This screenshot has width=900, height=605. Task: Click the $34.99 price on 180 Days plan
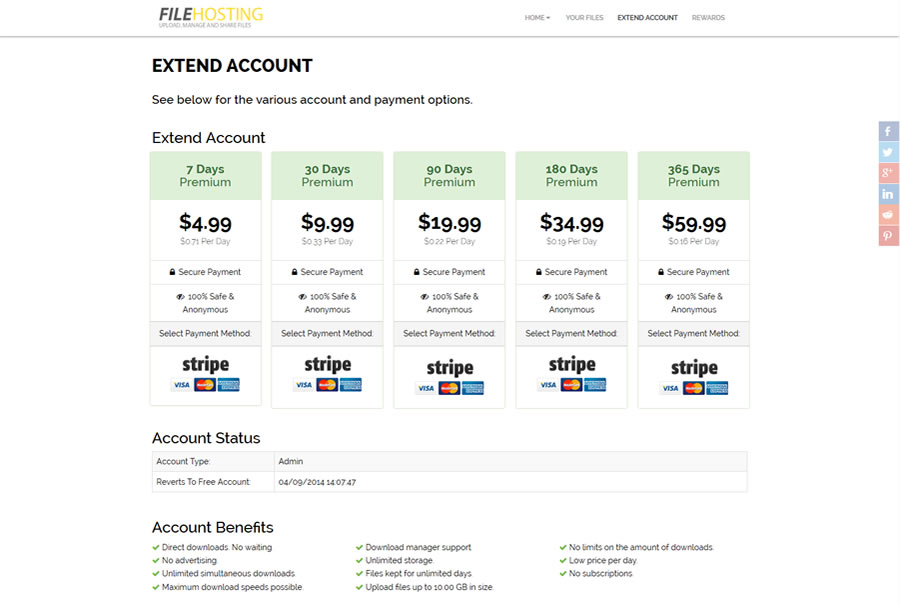click(x=572, y=223)
